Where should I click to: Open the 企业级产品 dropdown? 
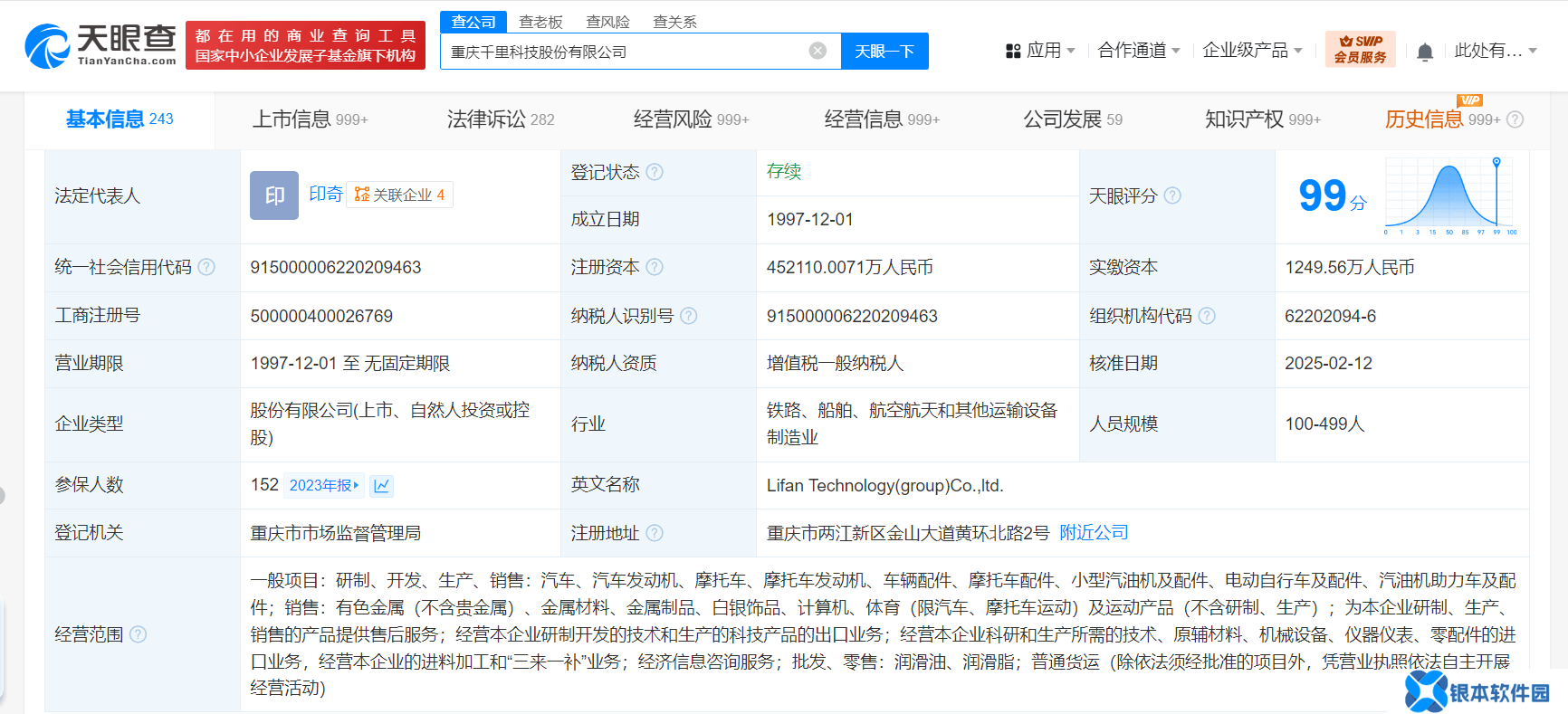[x=1251, y=51]
